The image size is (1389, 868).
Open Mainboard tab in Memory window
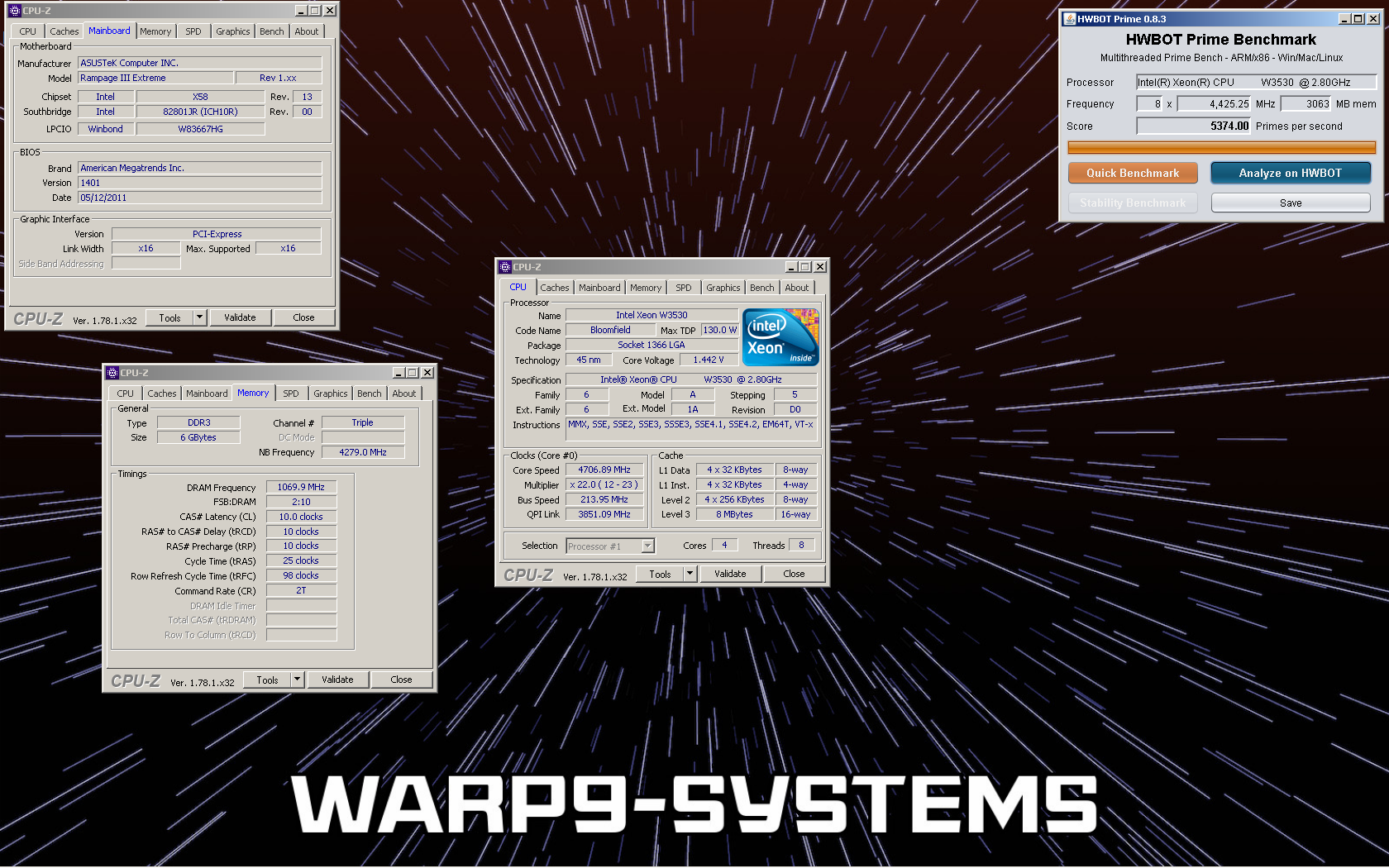pos(207,393)
